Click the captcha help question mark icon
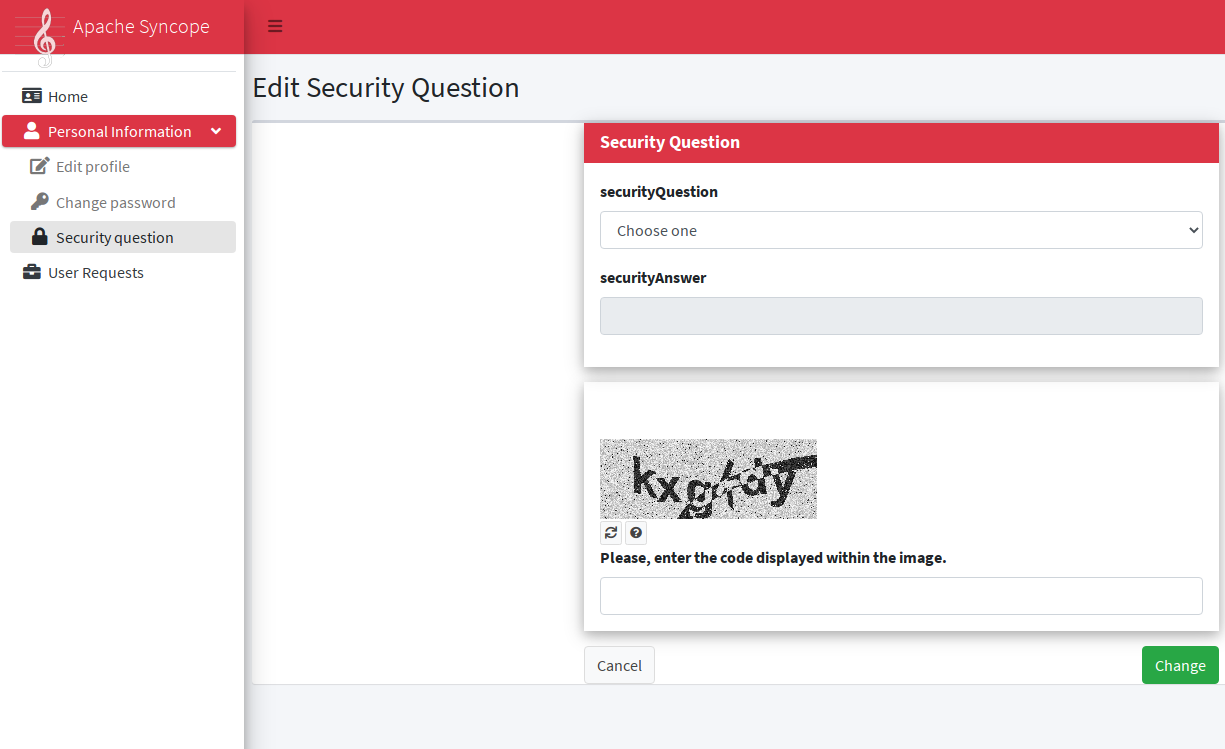The image size is (1225, 749). 636,533
